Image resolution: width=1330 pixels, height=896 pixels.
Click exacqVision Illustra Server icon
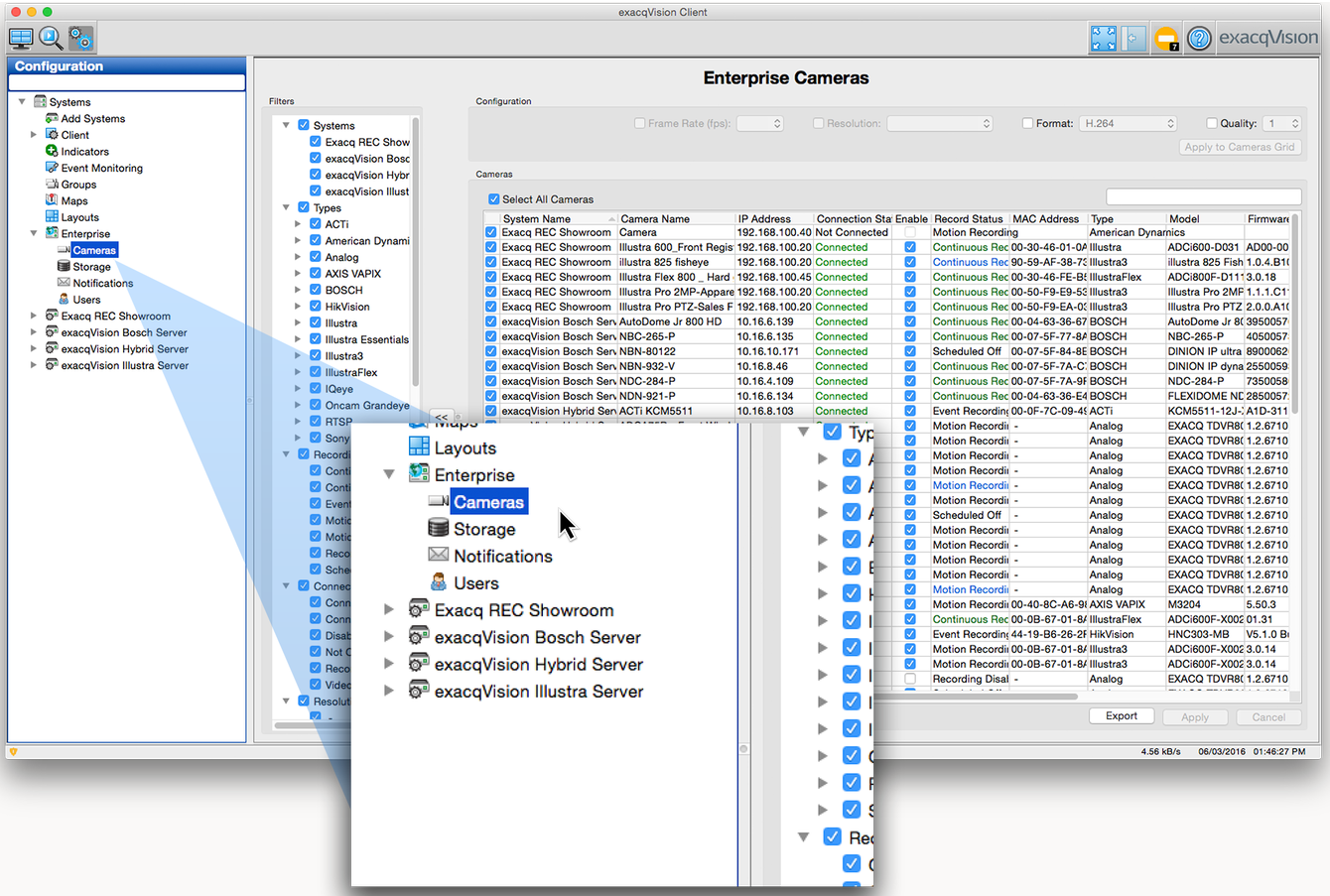[52, 364]
